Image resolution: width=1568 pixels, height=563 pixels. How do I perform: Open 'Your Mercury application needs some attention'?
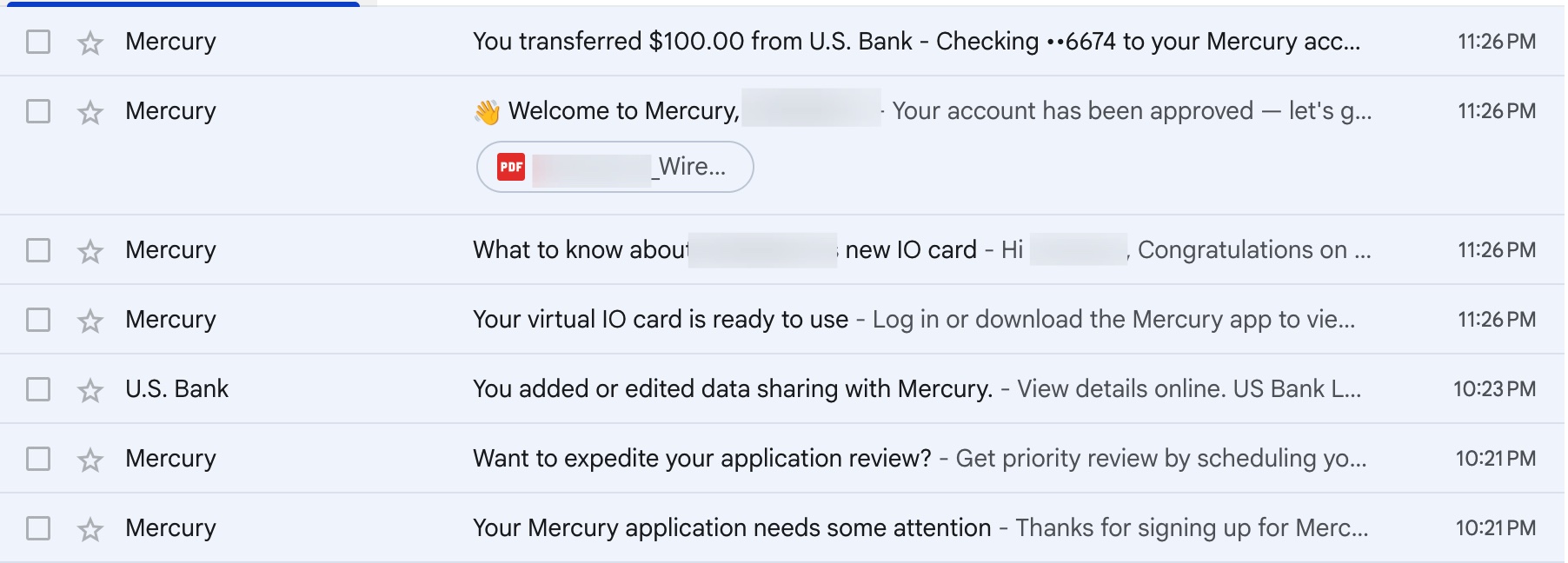tap(731, 528)
